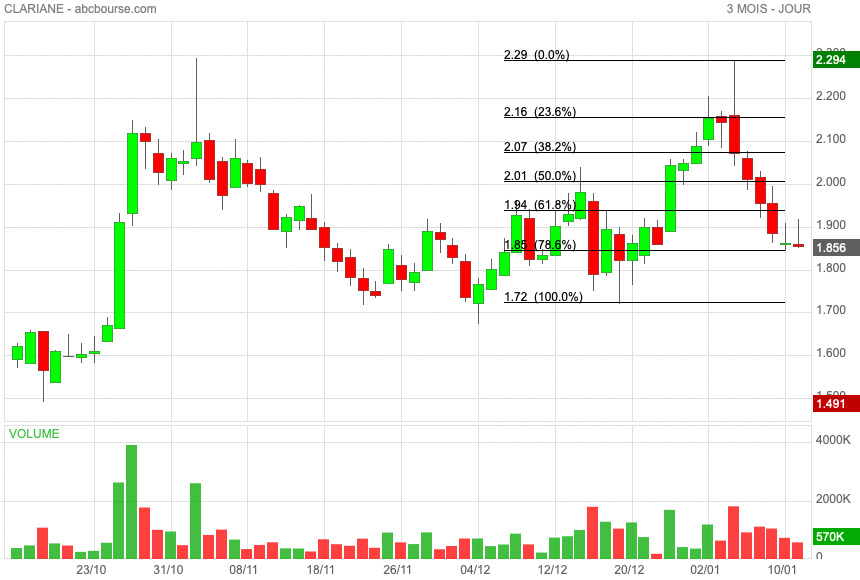This screenshot has height=580, width=860.
Task: Click the 2.200 price axis value
Action: [831, 97]
